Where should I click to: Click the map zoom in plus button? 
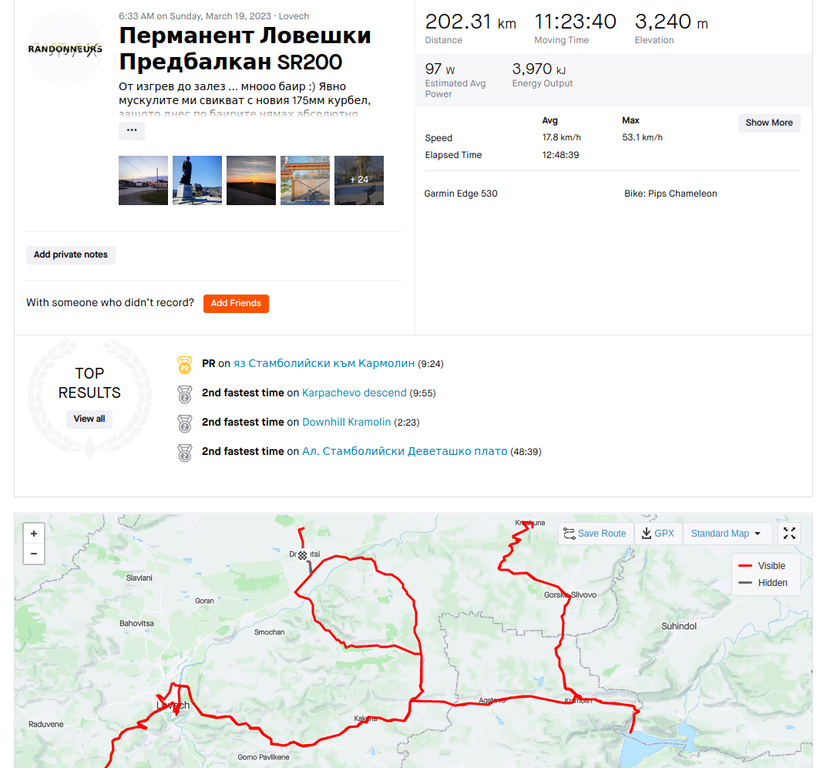(34, 534)
